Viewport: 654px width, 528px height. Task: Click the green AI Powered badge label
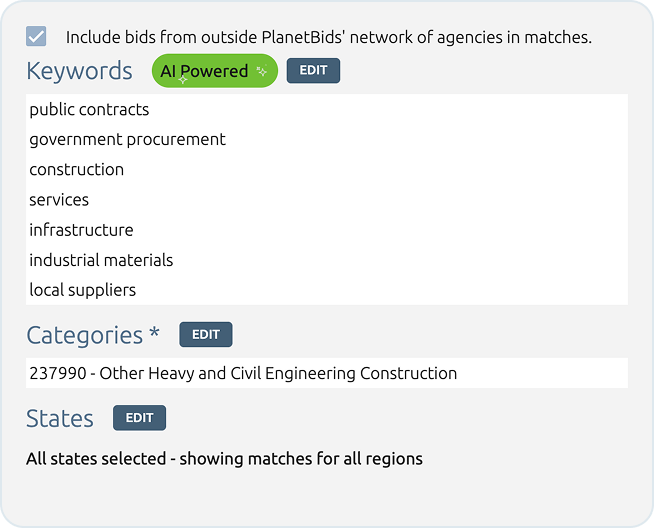click(204, 71)
